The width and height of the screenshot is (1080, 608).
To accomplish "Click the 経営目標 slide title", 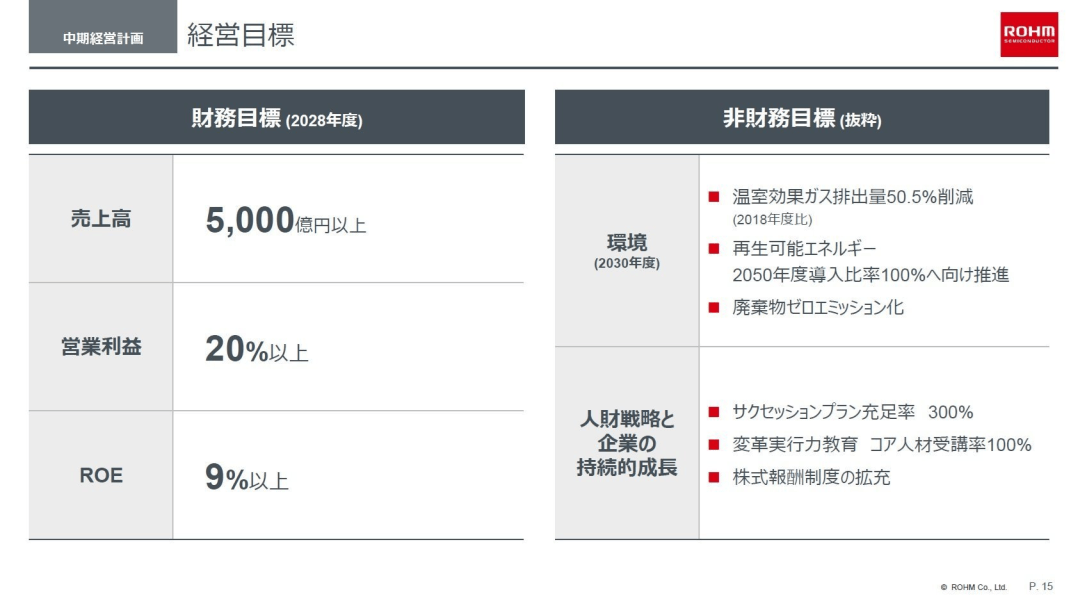I will coord(241,36).
